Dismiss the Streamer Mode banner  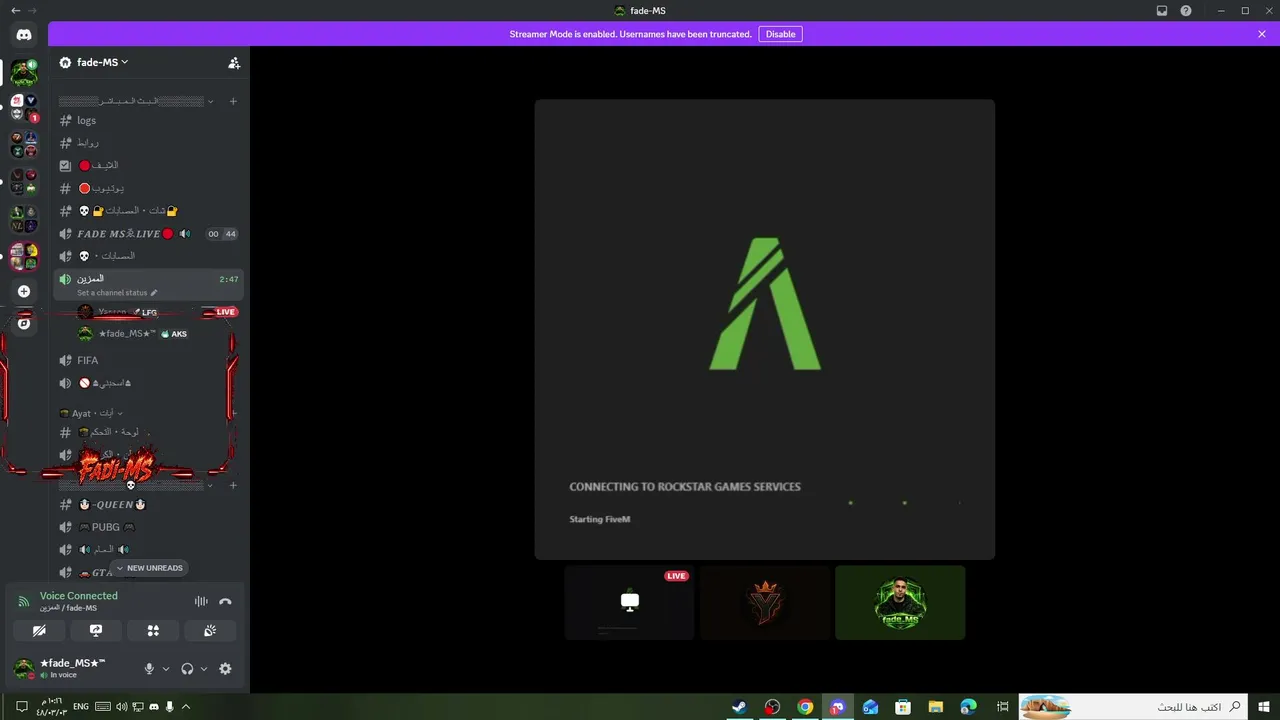point(1262,34)
